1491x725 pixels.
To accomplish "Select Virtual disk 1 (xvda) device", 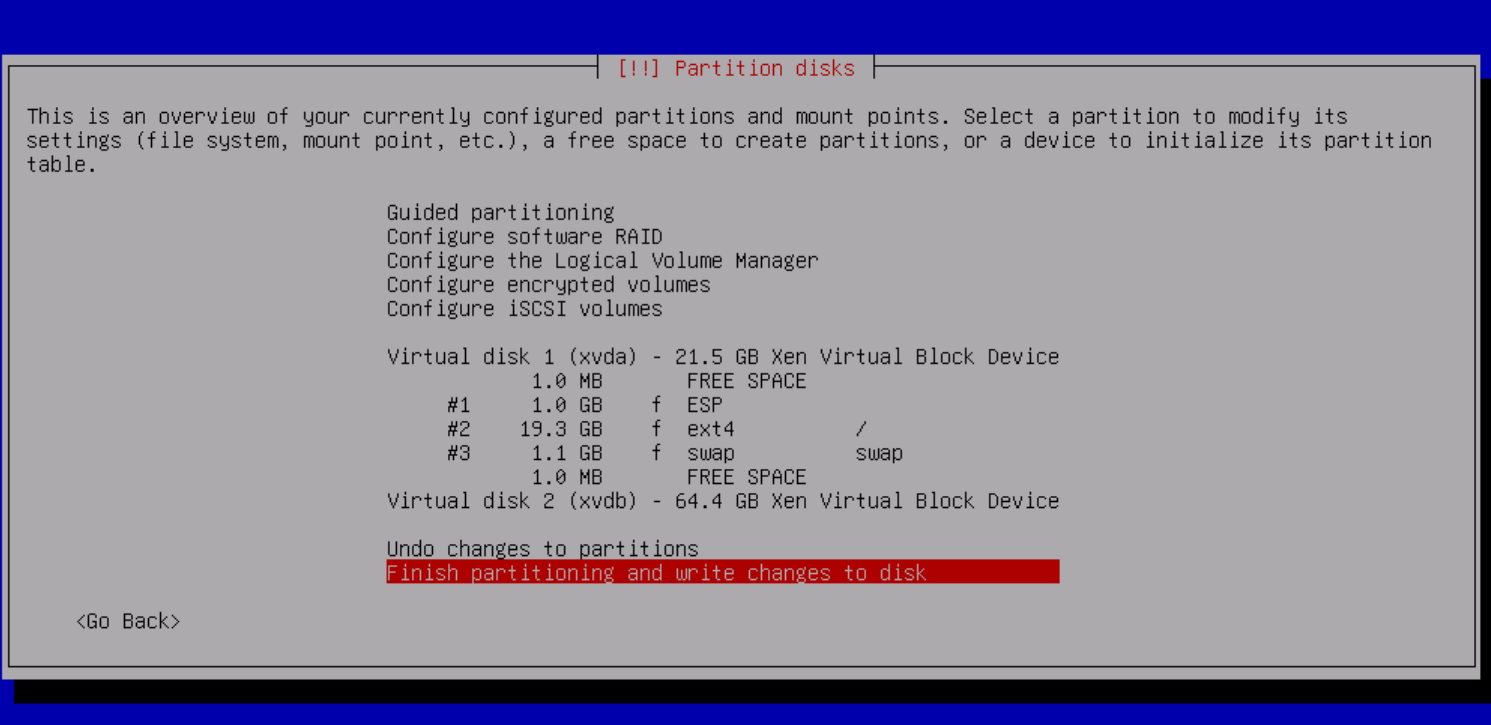I will tap(722, 357).
